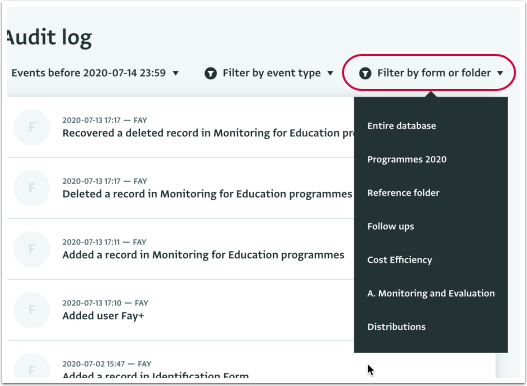Click F avatar beside Deleted a record entry
Screen dimensions: 527x386
(x=32, y=188)
